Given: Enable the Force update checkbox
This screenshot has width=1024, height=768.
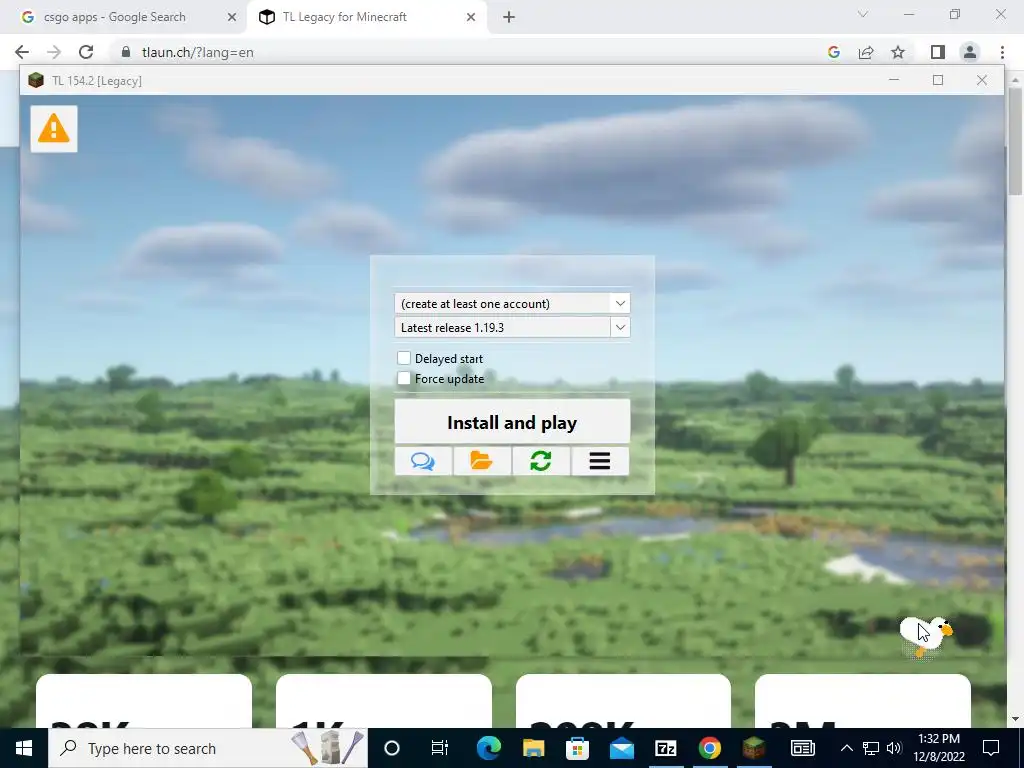Looking at the screenshot, I should point(404,378).
